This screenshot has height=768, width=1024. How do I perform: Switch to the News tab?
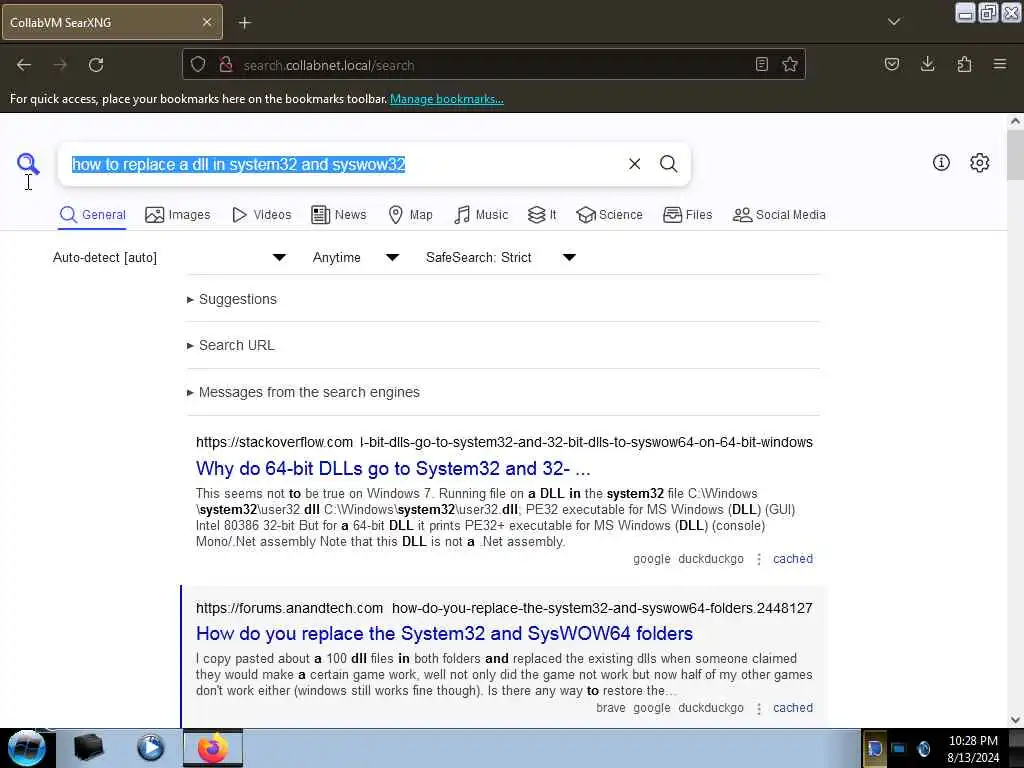coord(338,215)
